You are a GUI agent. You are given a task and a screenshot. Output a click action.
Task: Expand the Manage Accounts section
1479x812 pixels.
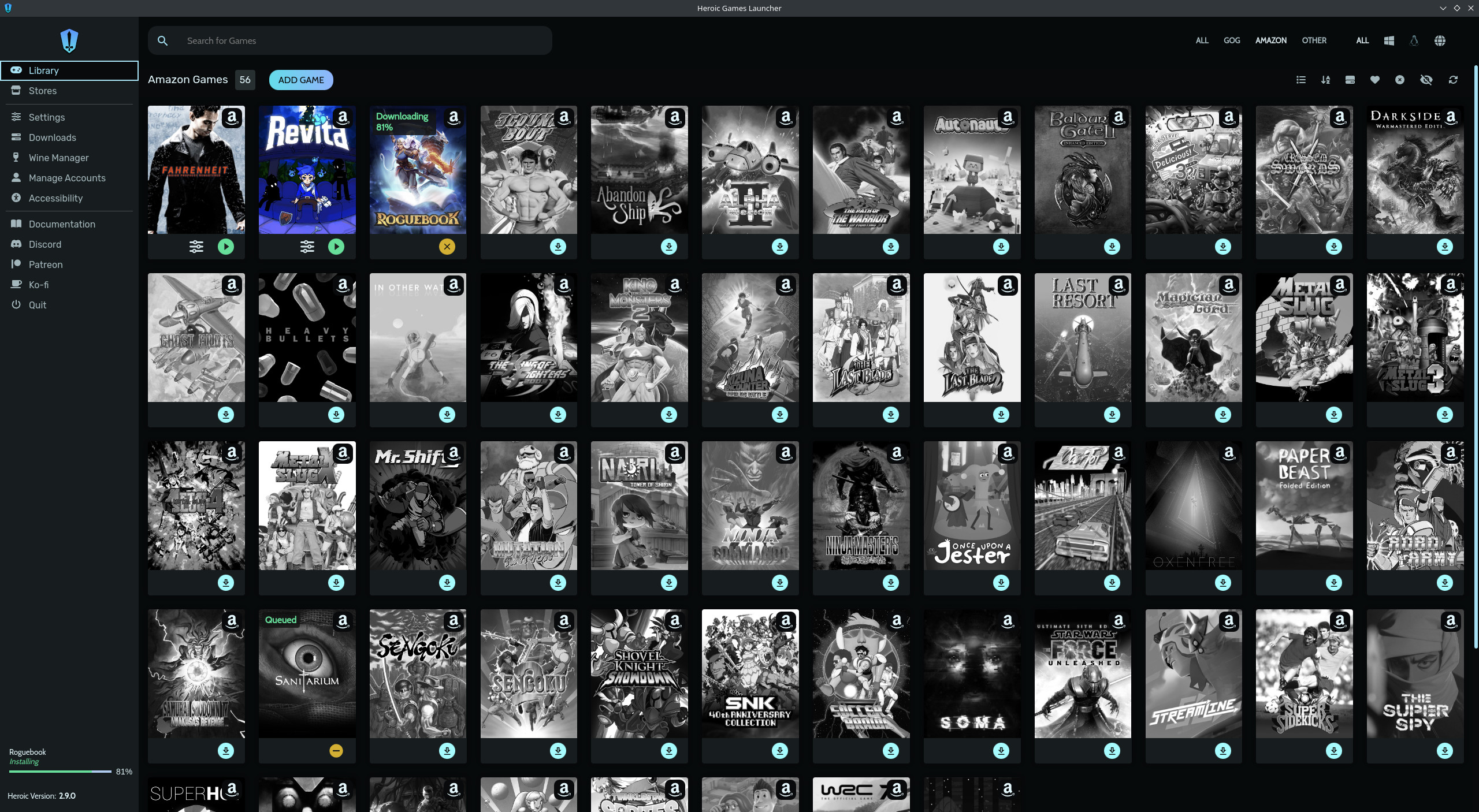pyautogui.click(x=67, y=178)
